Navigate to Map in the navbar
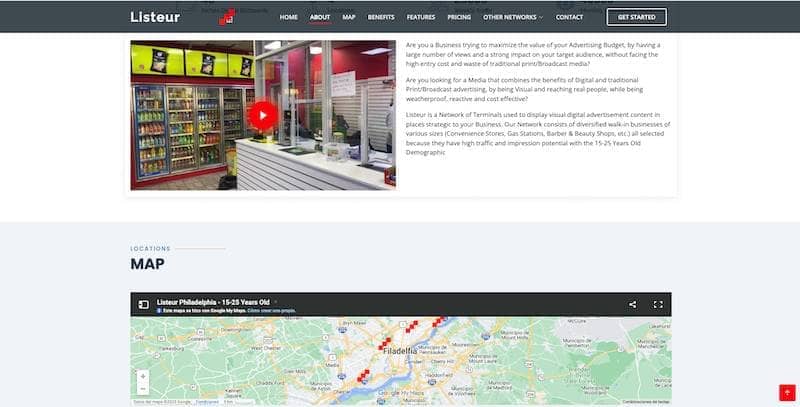Image resolution: width=800 pixels, height=407 pixels. pyautogui.click(x=349, y=17)
